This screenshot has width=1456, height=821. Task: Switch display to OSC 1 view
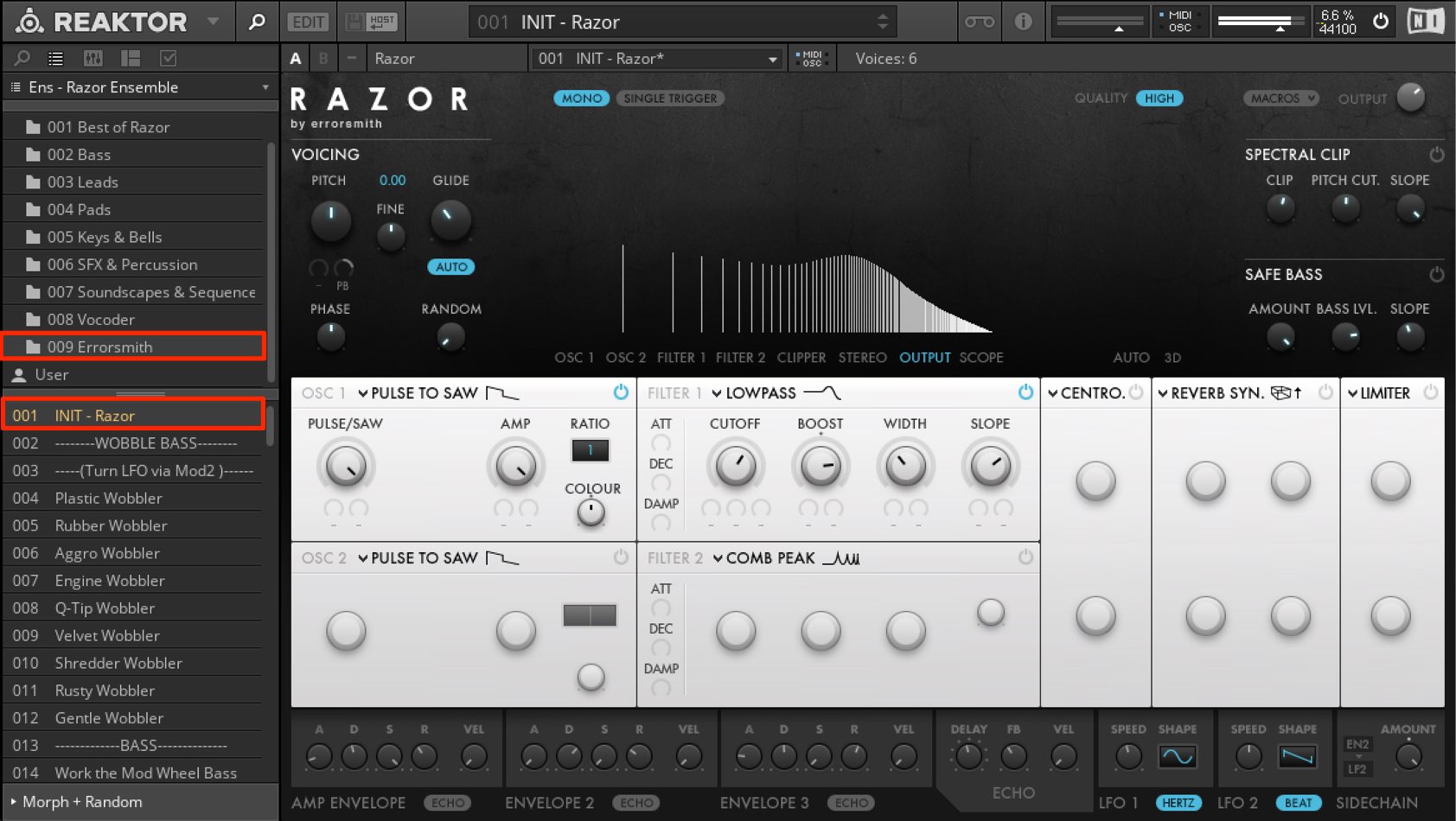click(x=574, y=358)
